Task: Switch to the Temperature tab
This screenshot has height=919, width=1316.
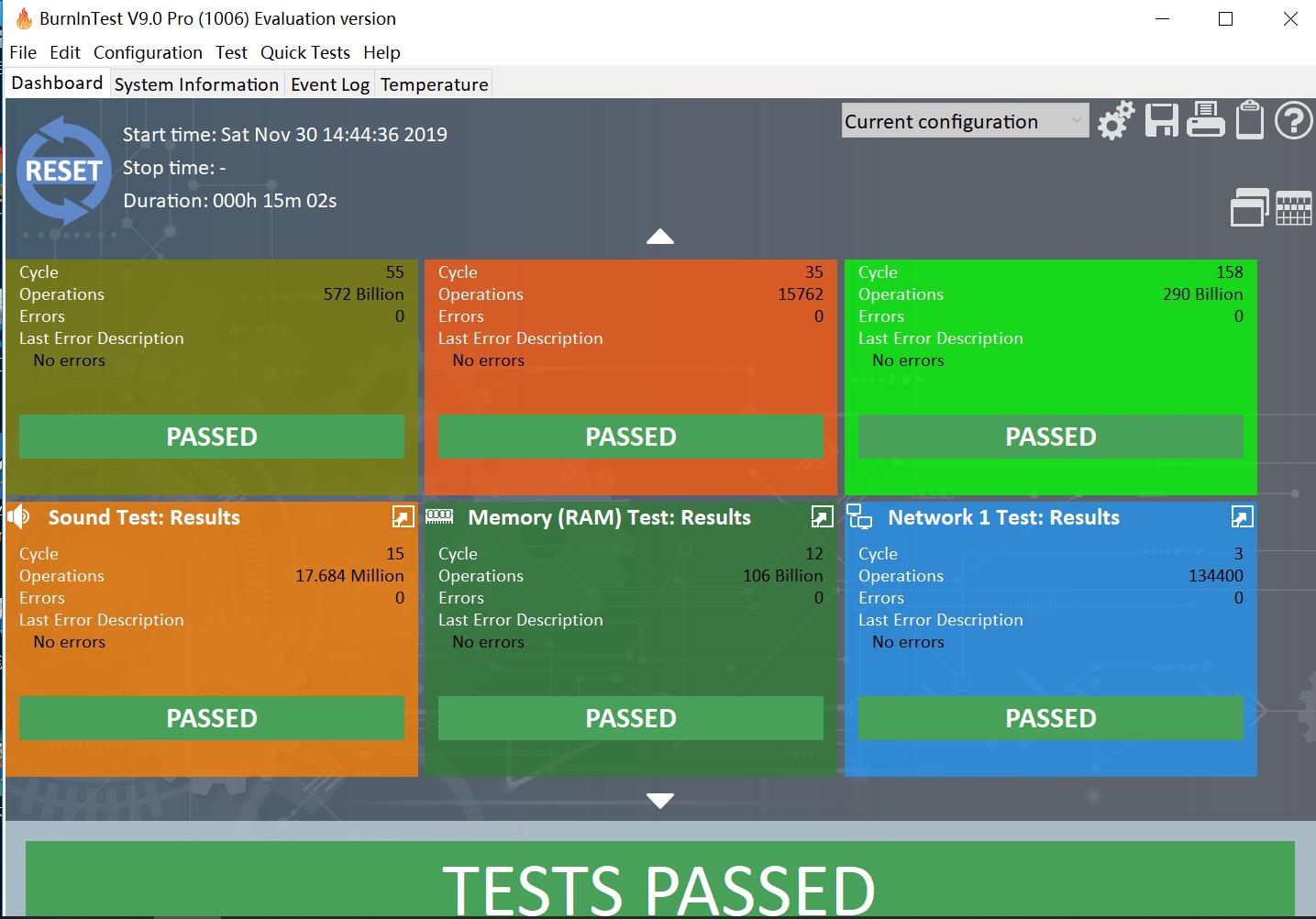Action: pyautogui.click(x=434, y=84)
